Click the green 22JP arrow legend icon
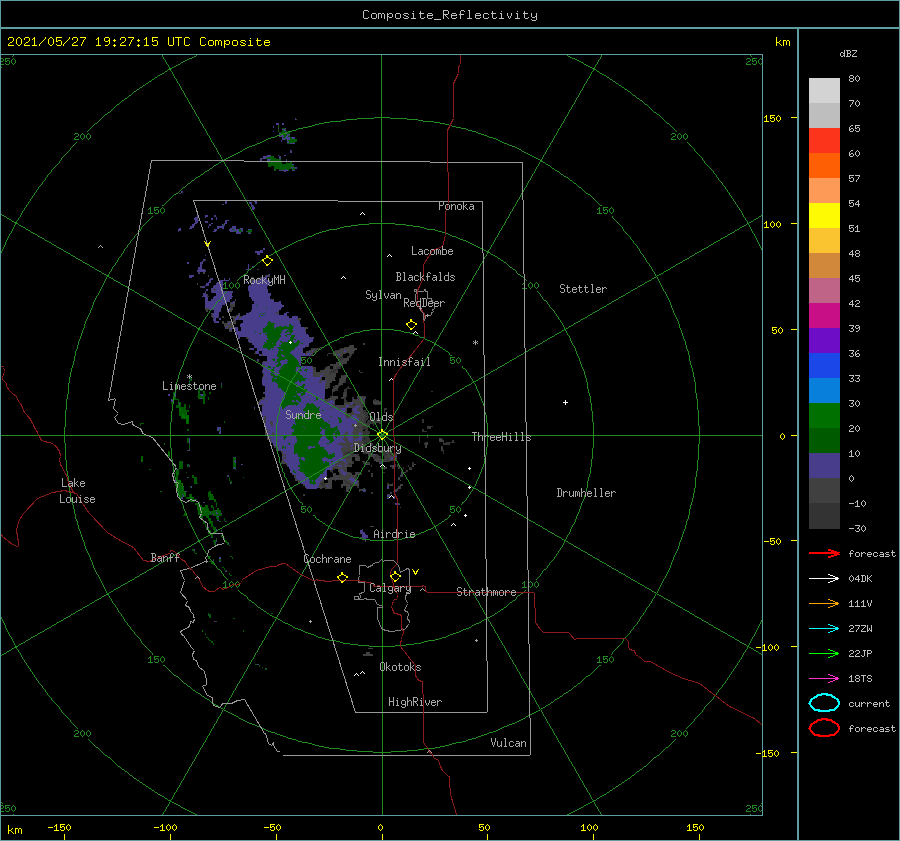This screenshot has height=841, width=900. pyautogui.click(x=824, y=653)
